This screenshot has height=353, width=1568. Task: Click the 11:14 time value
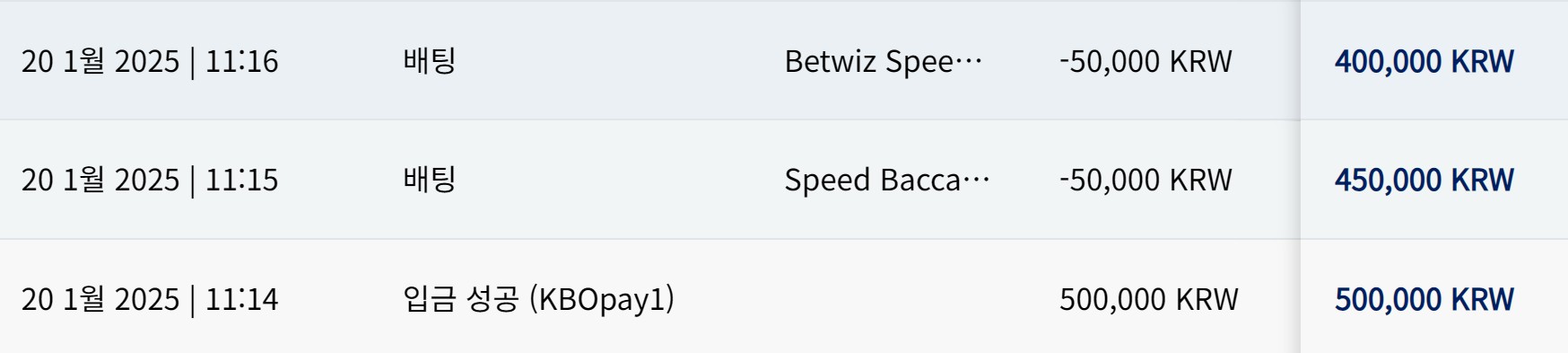pyautogui.click(x=242, y=299)
